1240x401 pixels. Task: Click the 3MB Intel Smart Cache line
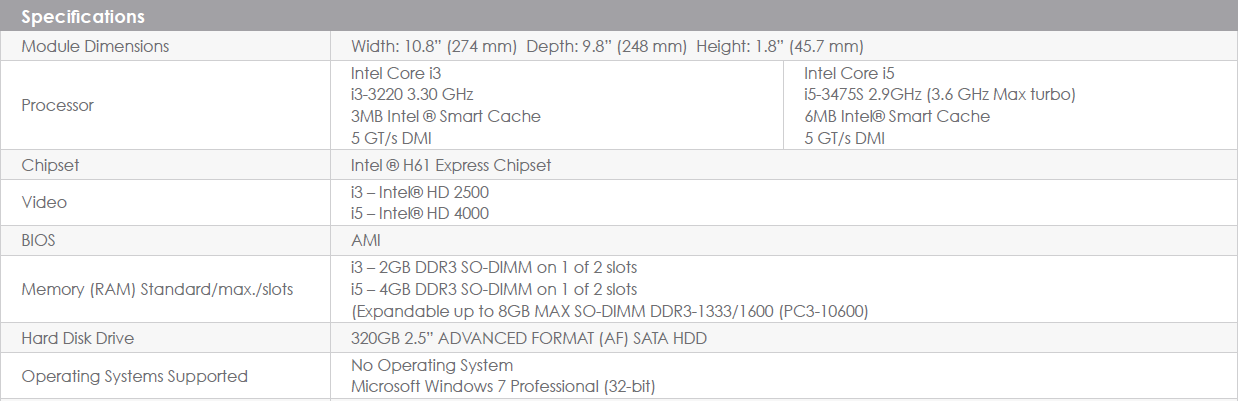[446, 117]
